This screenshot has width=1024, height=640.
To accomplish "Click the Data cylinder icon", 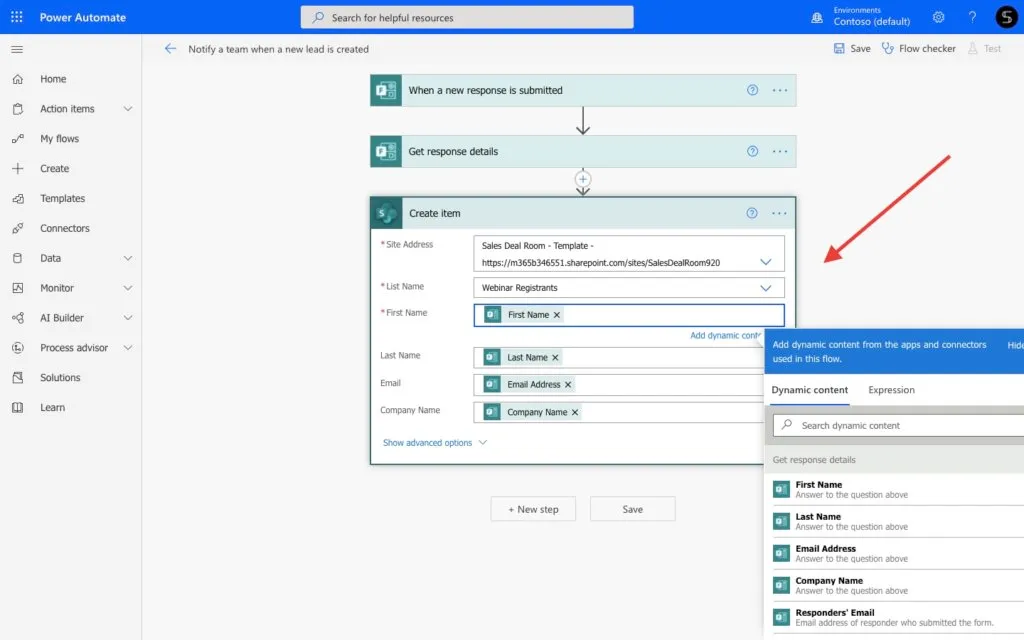I will pyautogui.click(x=18, y=258).
